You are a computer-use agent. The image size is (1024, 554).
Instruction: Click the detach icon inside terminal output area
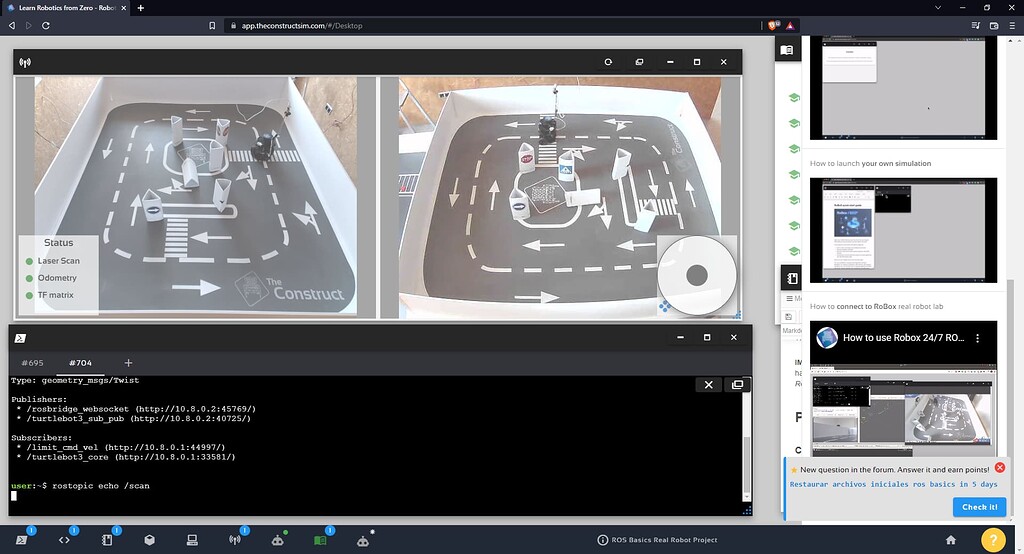coord(737,385)
